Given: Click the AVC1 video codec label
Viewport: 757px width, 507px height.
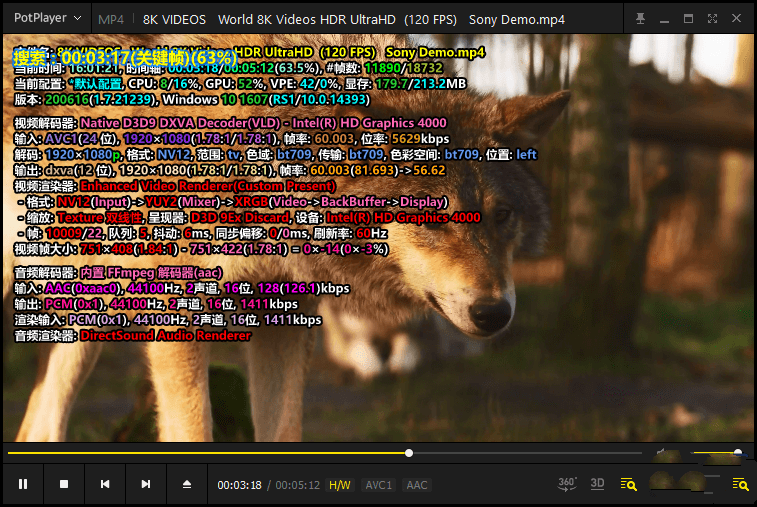Looking at the screenshot, I should pos(378,485).
